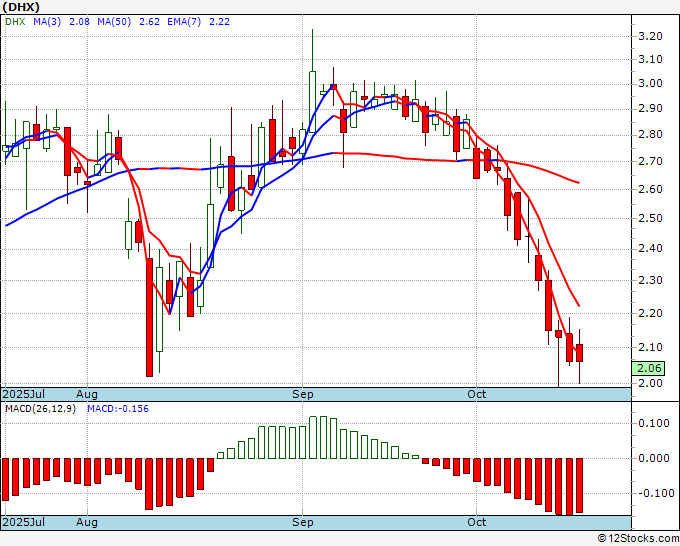Click the 2.60 price axis label

[650, 190]
